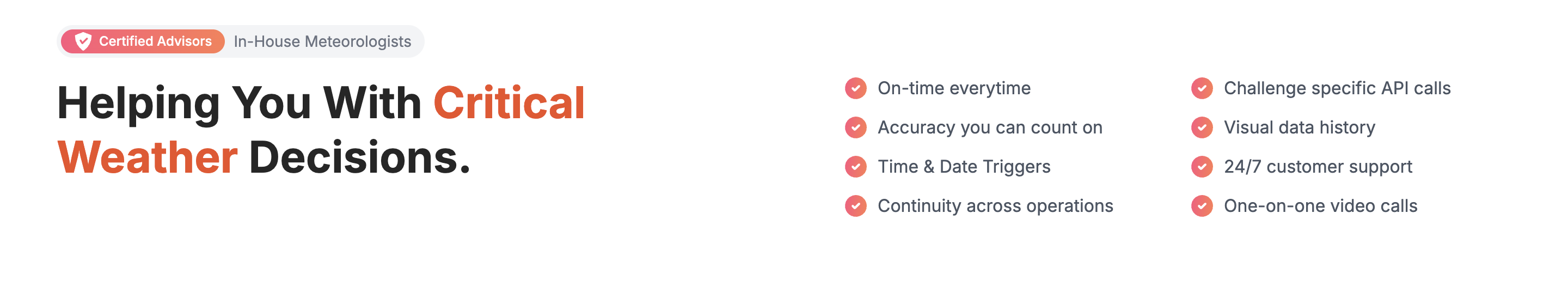This screenshot has width=1568, height=292.
Task: Click the Accuracy you can count on text
Action: (x=990, y=127)
